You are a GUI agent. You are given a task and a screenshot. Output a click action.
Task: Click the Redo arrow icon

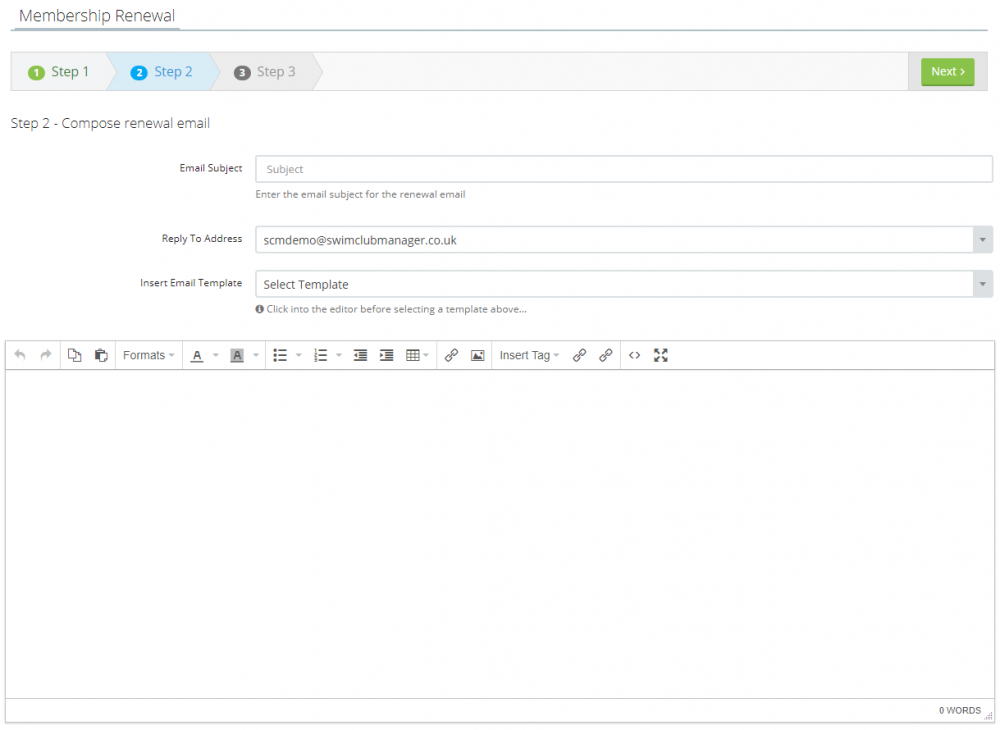click(x=46, y=355)
